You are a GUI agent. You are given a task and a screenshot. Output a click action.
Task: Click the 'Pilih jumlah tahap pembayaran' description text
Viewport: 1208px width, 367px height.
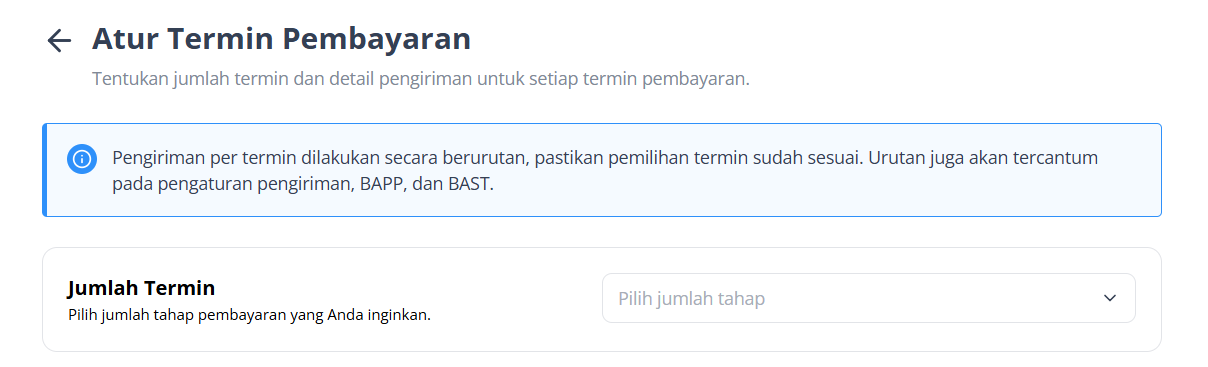pyautogui.click(x=249, y=315)
